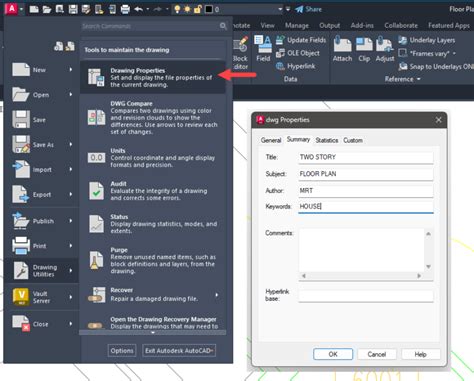This screenshot has width=474, height=381.
Task: Choose the Recover utility
Action: [x=153, y=294]
